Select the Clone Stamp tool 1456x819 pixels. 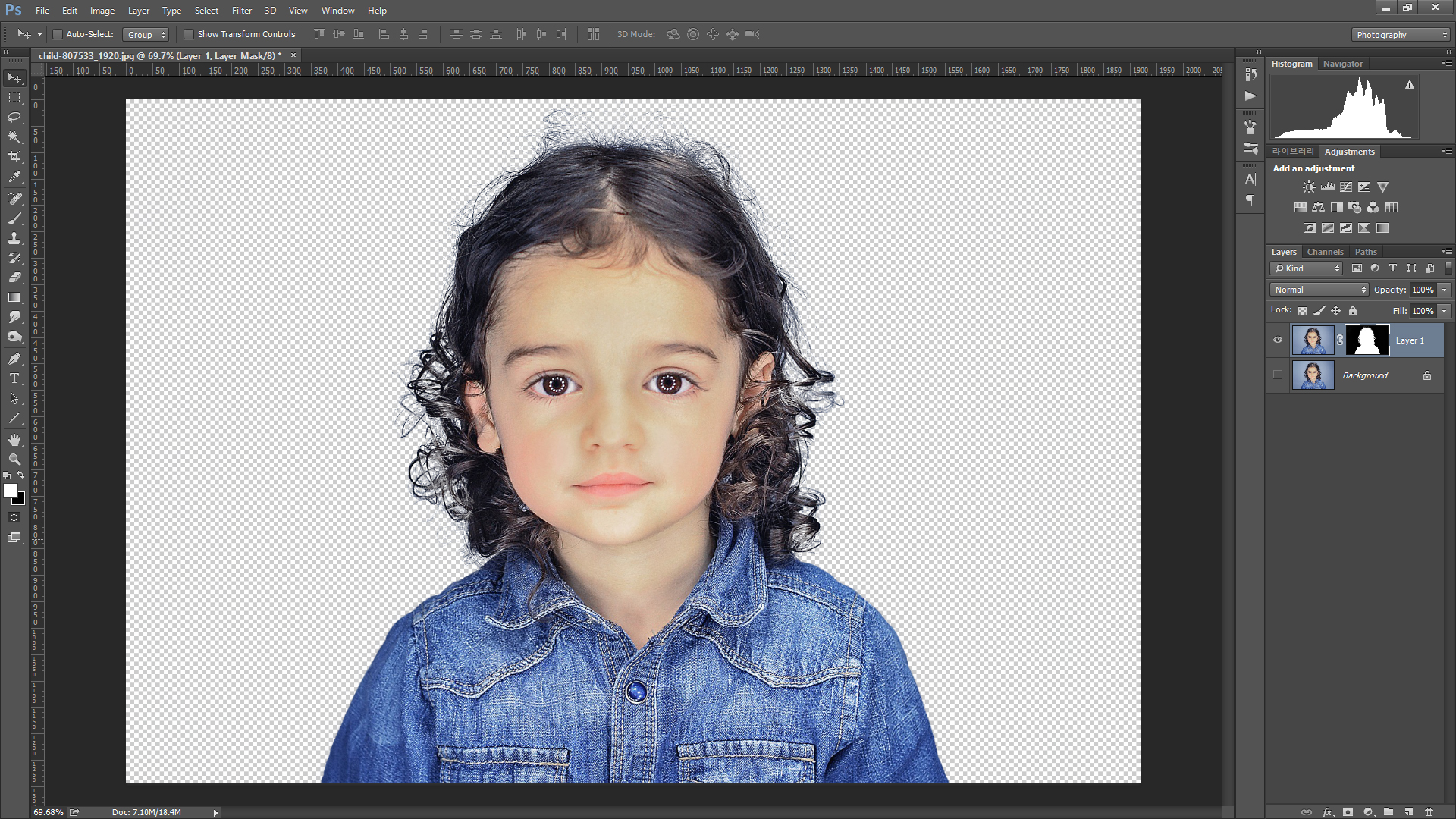point(14,238)
